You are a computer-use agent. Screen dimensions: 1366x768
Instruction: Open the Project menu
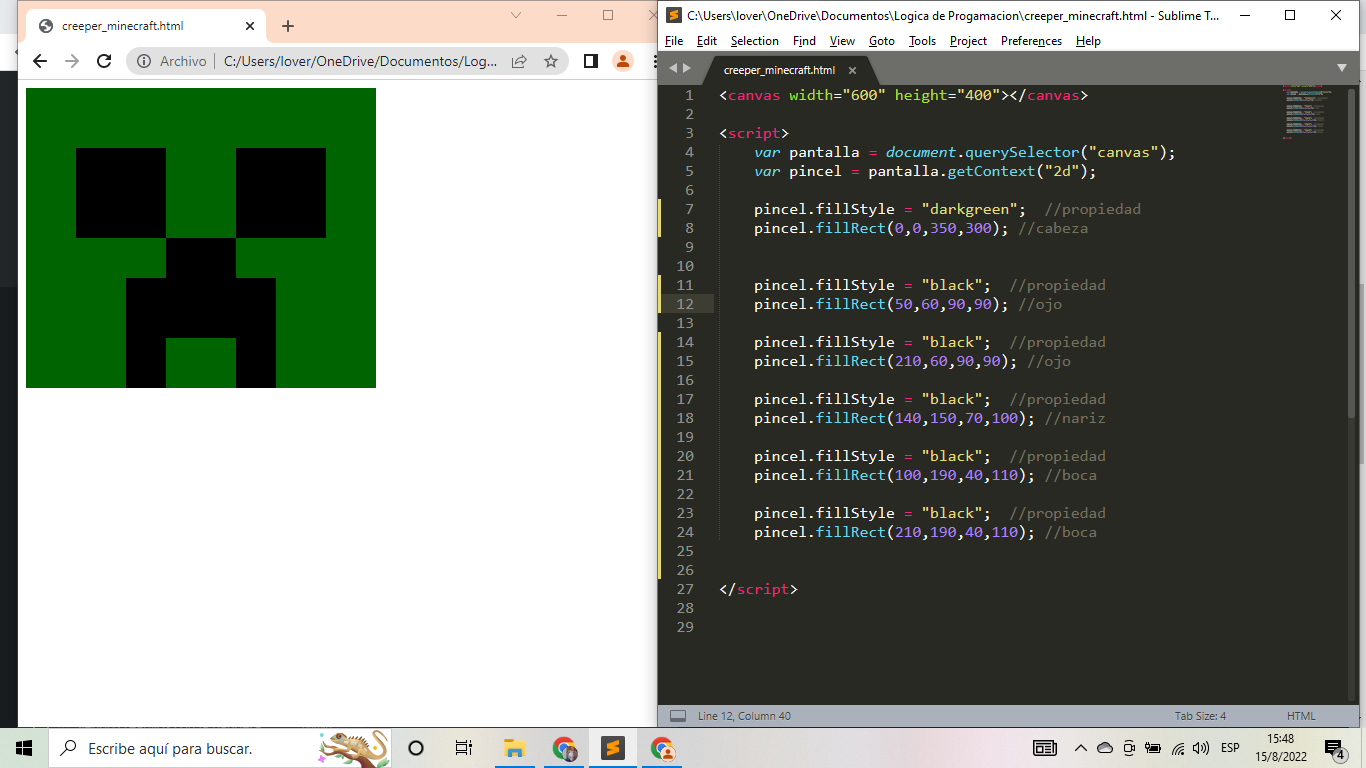(968, 41)
